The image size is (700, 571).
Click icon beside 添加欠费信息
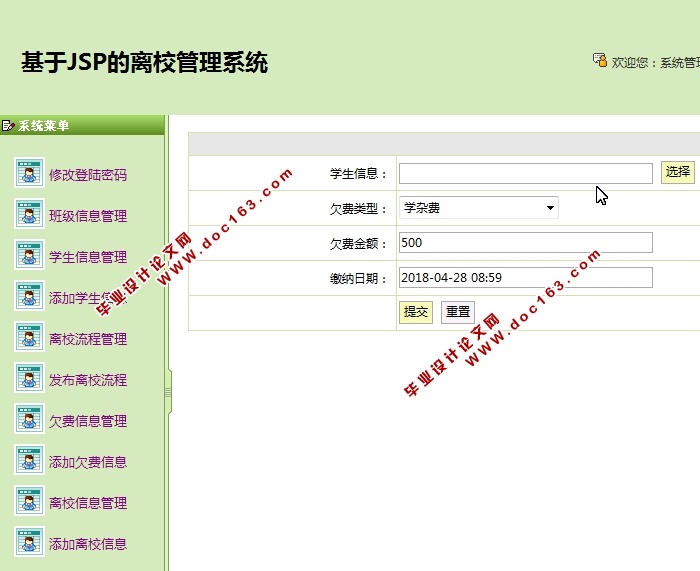click(x=29, y=459)
